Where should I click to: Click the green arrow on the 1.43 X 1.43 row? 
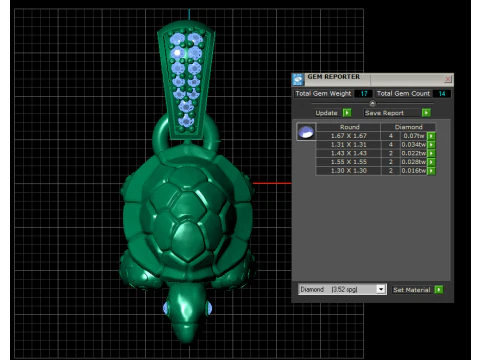pos(431,153)
